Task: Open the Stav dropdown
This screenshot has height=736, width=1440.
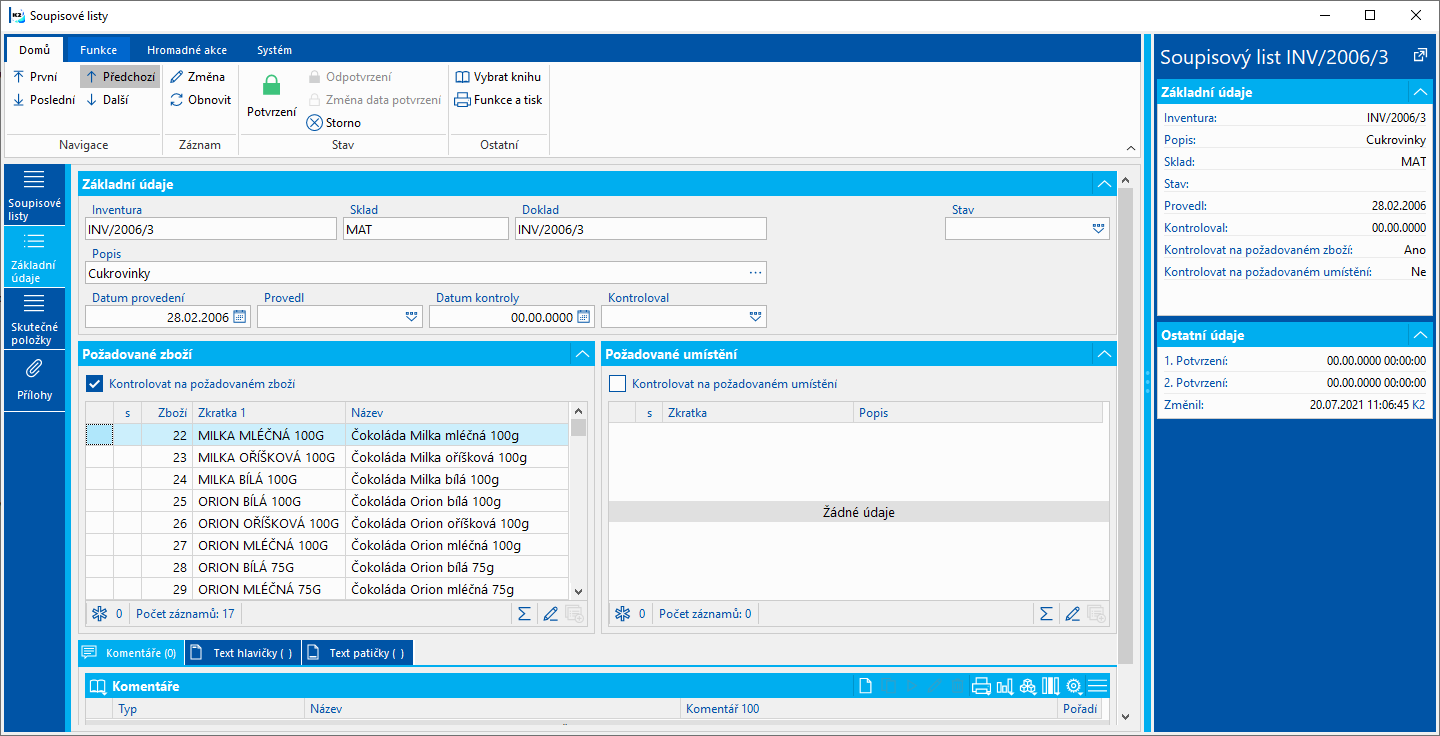Action: point(1099,229)
